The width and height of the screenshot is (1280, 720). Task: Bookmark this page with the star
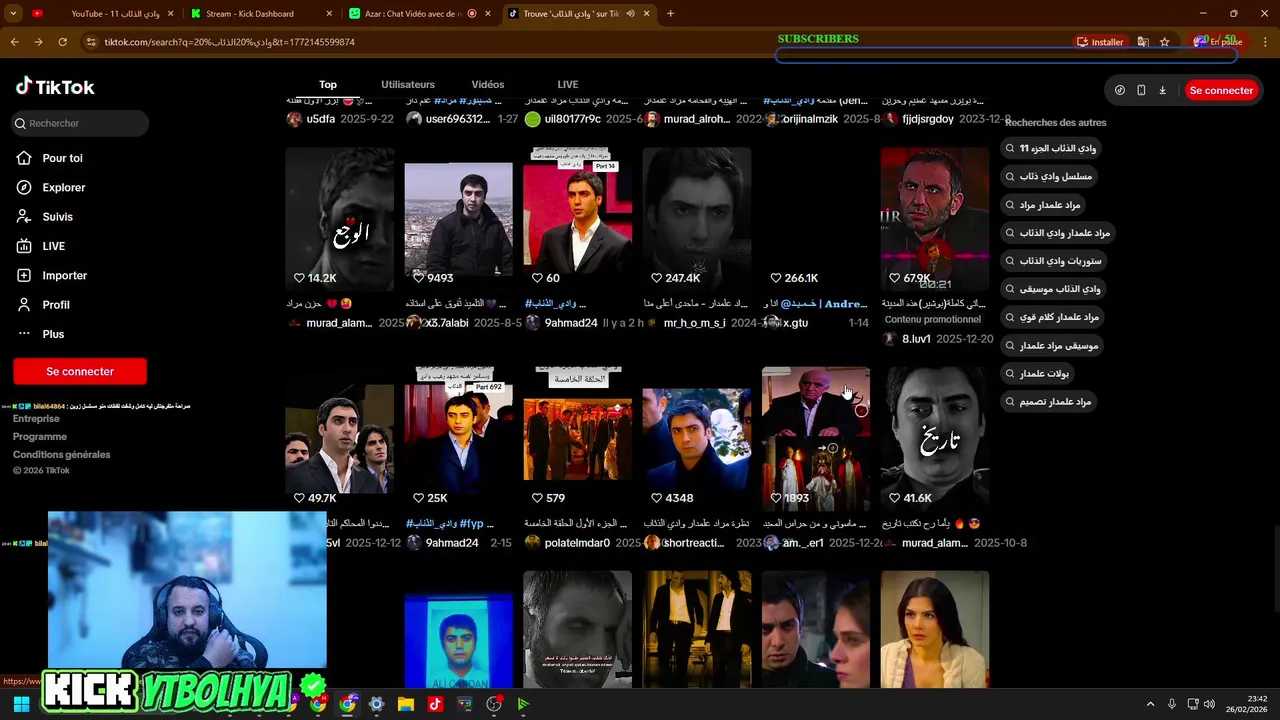tap(1165, 42)
